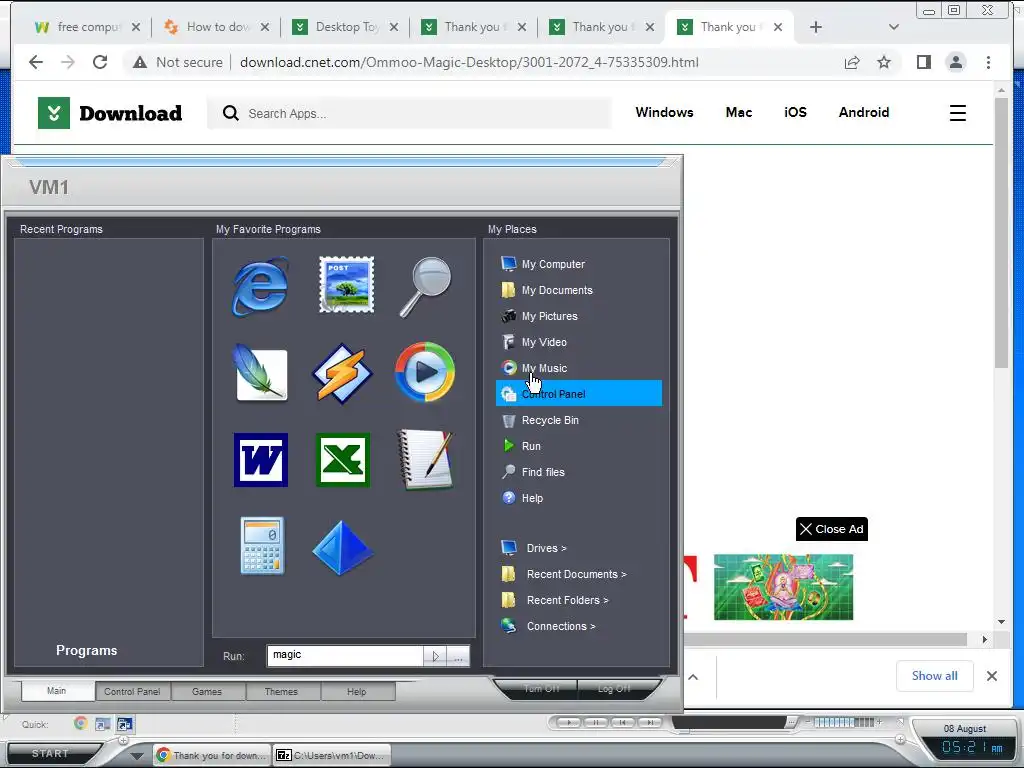Expand taskbar dropdown arrow next to START
1024x768 pixels.
[x=136, y=756]
